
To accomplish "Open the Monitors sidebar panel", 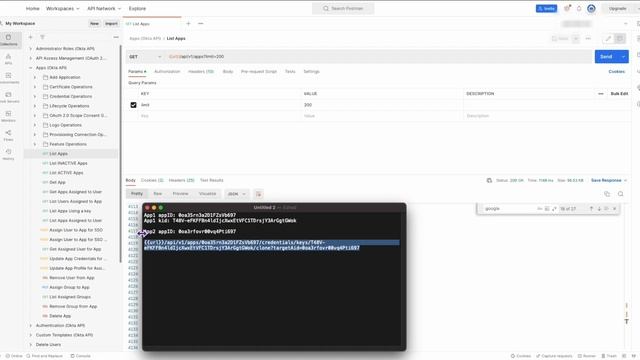I will pos(9,116).
